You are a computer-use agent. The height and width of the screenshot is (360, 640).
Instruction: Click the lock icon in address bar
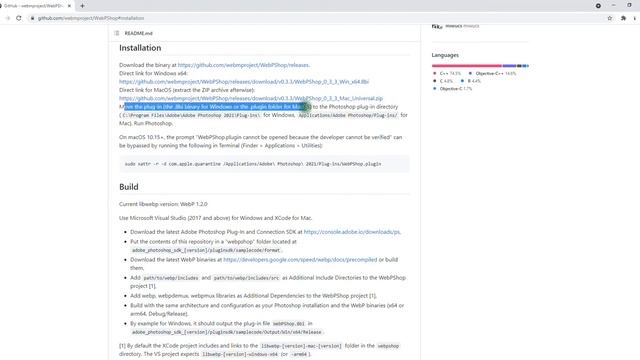click(33, 18)
